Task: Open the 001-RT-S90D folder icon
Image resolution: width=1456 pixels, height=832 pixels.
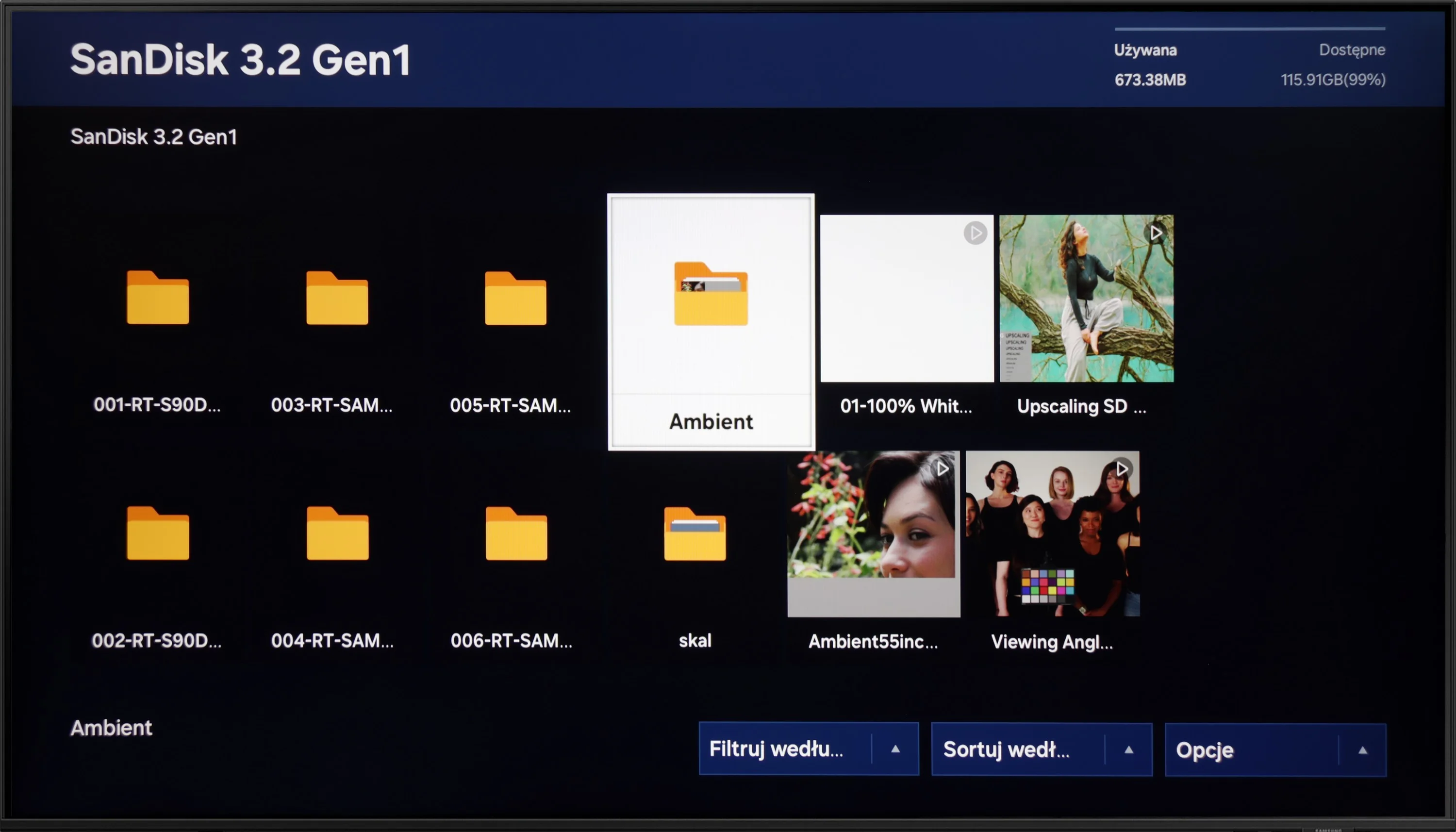Action: tap(158, 297)
